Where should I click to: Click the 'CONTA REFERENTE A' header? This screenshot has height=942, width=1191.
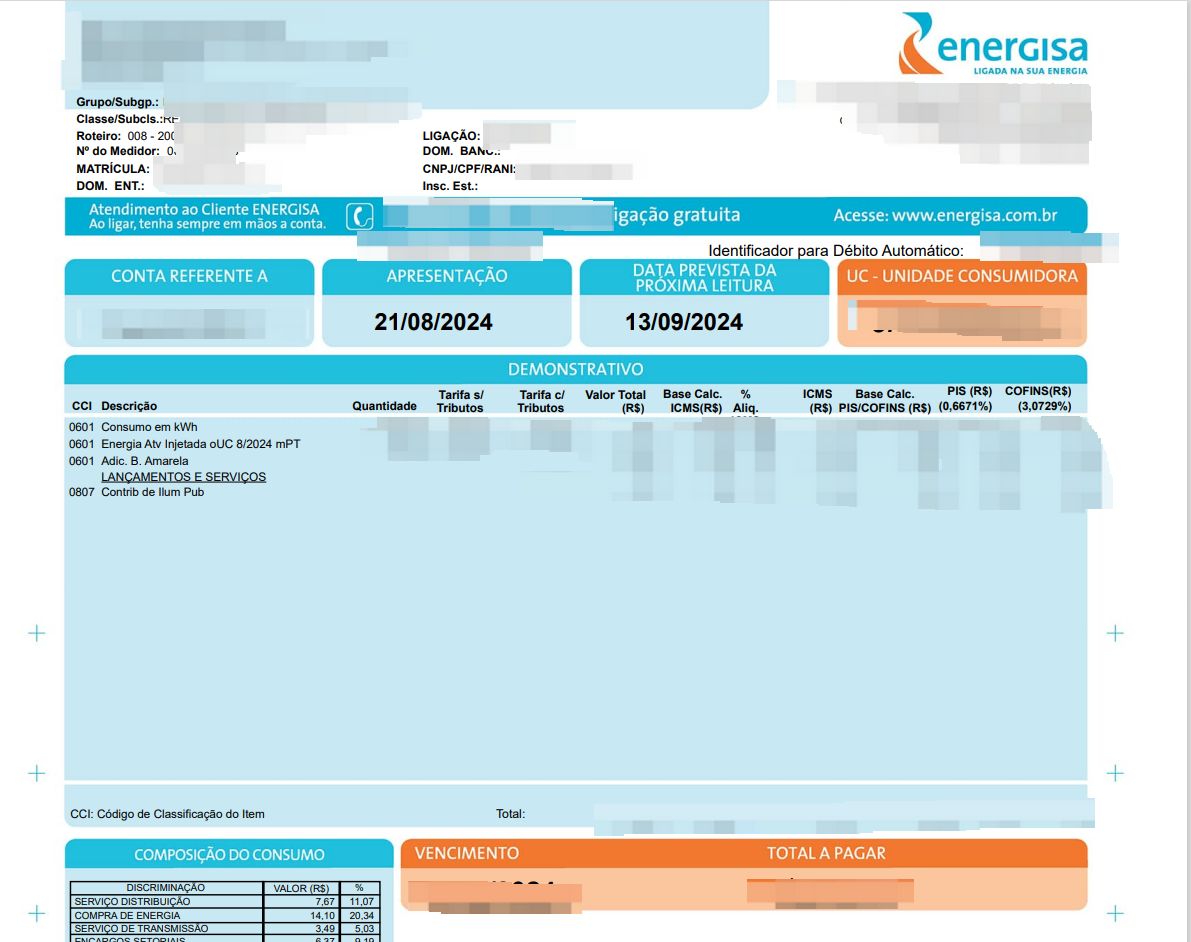tap(189, 277)
